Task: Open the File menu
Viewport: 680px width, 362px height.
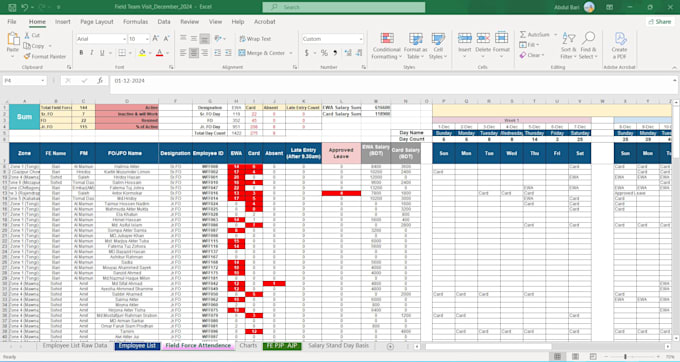Action: click(x=12, y=22)
